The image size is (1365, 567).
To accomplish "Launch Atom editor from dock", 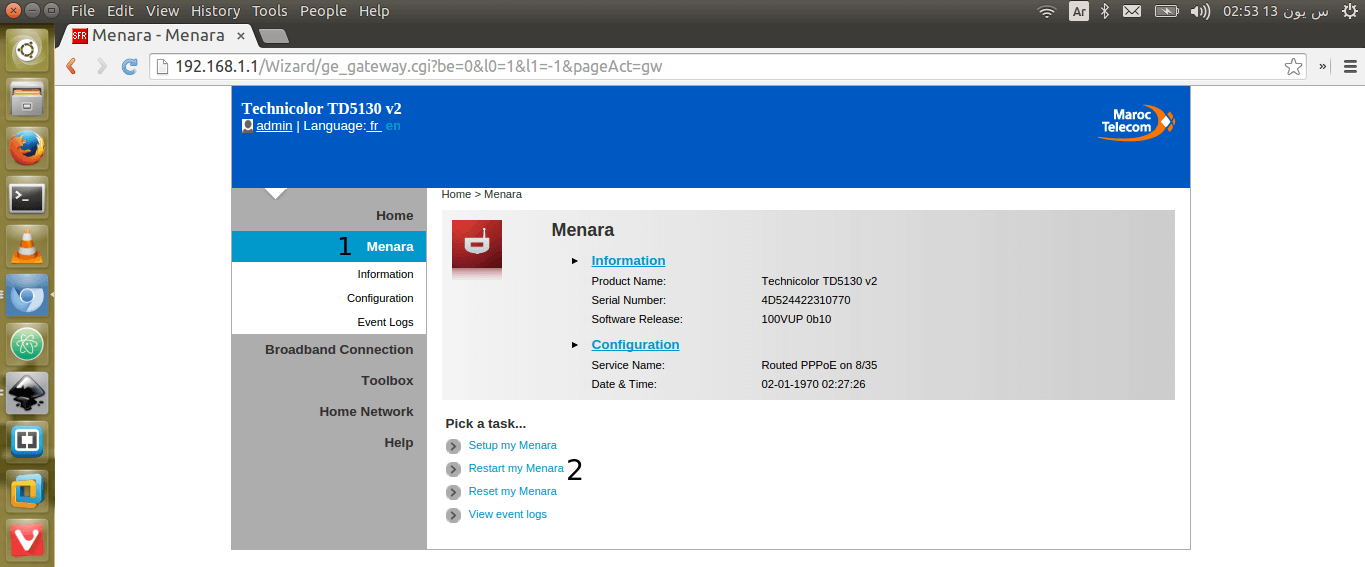I will 27,344.
